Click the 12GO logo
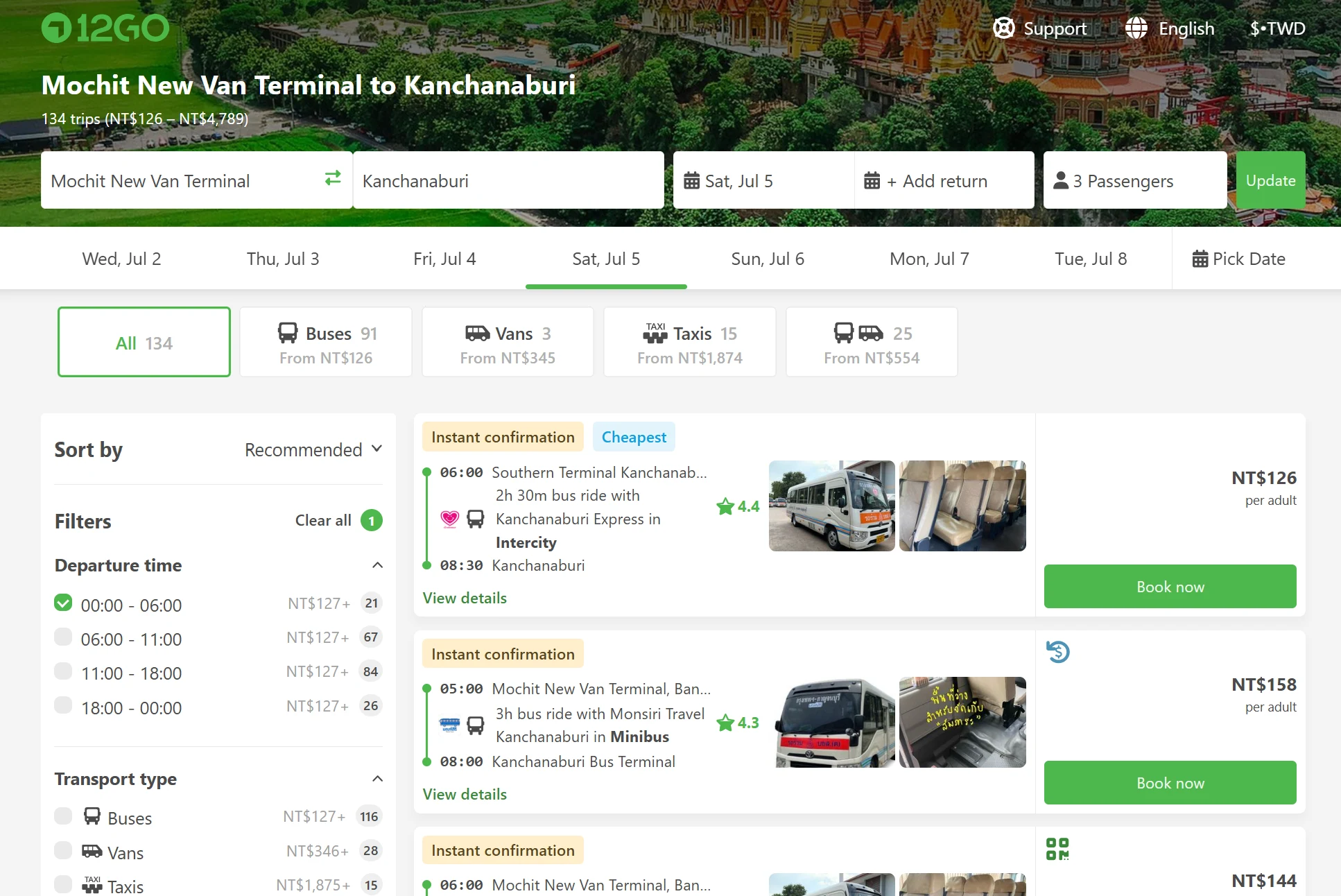This screenshot has width=1341, height=896. point(105,28)
